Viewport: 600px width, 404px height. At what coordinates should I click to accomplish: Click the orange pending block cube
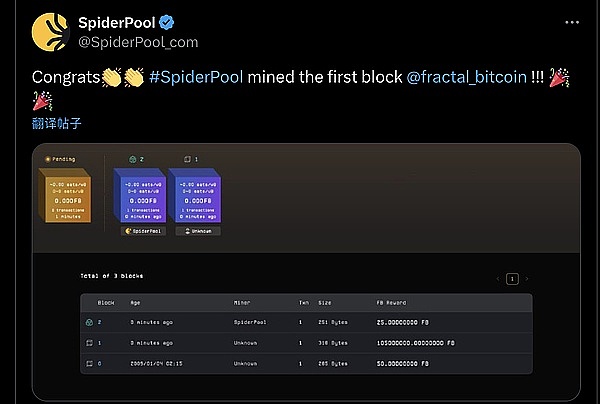(65, 196)
